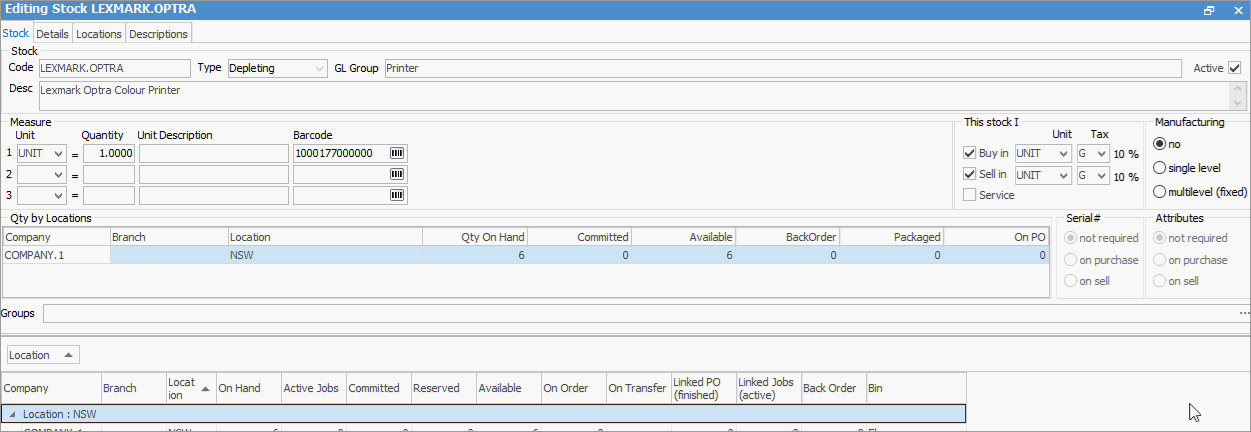The width and height of the screenshot is (1251, 432).
Task: Click barcode icon in Measure row 2
Action: pyautogui.click(x=397, y=175)
